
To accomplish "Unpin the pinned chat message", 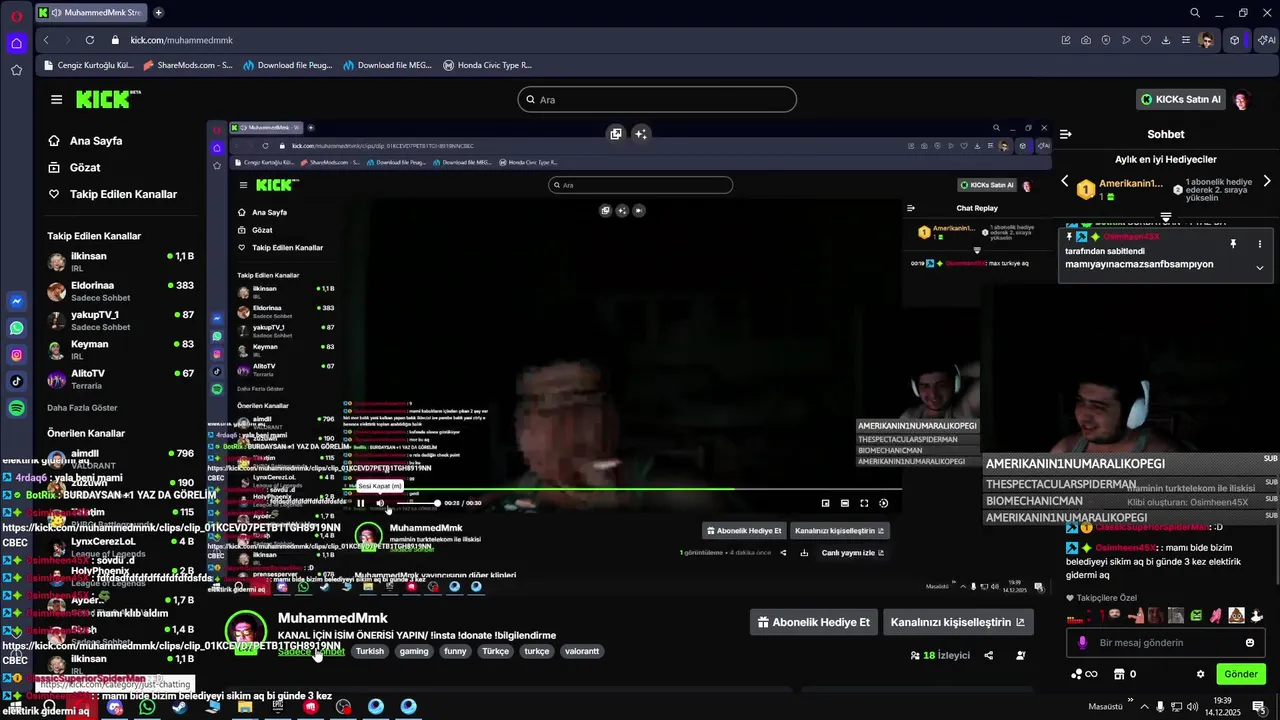I will pyautogui.click(x=1233, y=244).
